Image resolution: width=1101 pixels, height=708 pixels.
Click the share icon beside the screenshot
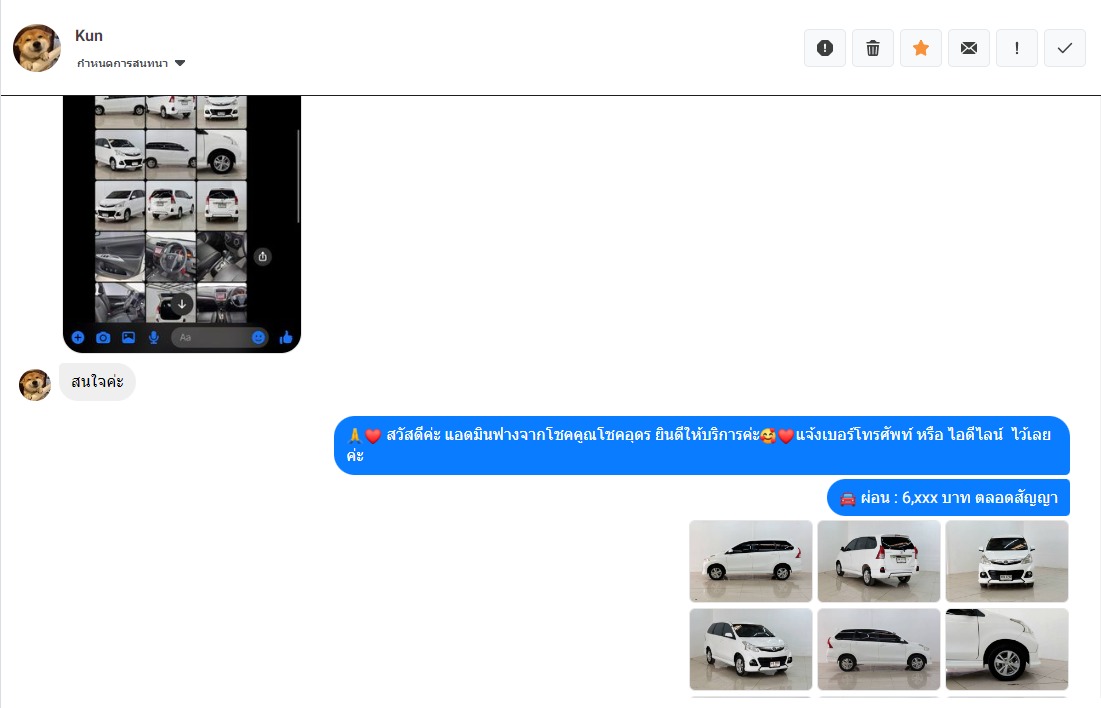(263, 256)
